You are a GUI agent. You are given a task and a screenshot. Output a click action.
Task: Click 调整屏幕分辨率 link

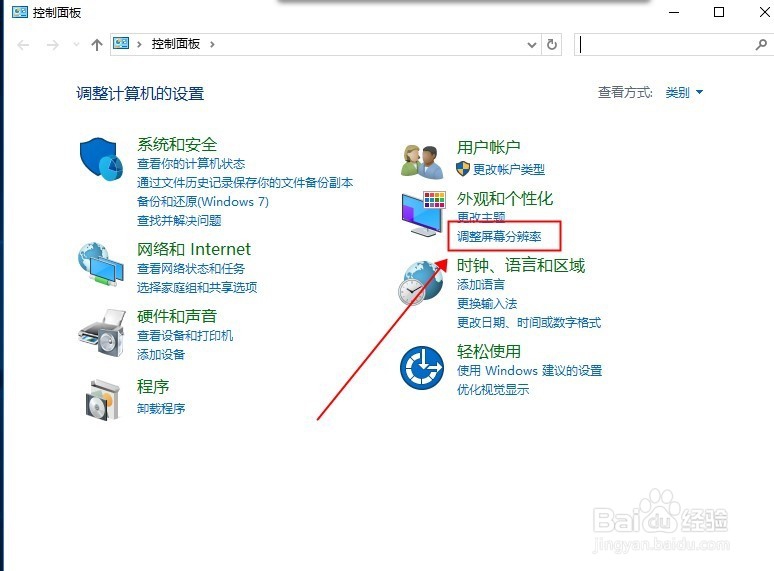[x=499, y=236]
